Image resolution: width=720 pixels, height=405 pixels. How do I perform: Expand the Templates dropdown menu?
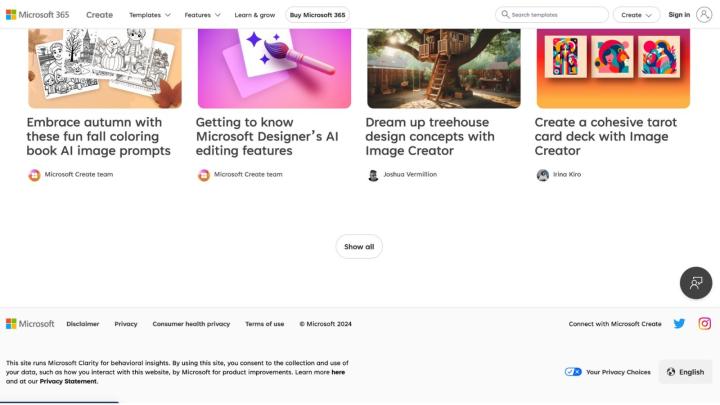tap(149, 15)
